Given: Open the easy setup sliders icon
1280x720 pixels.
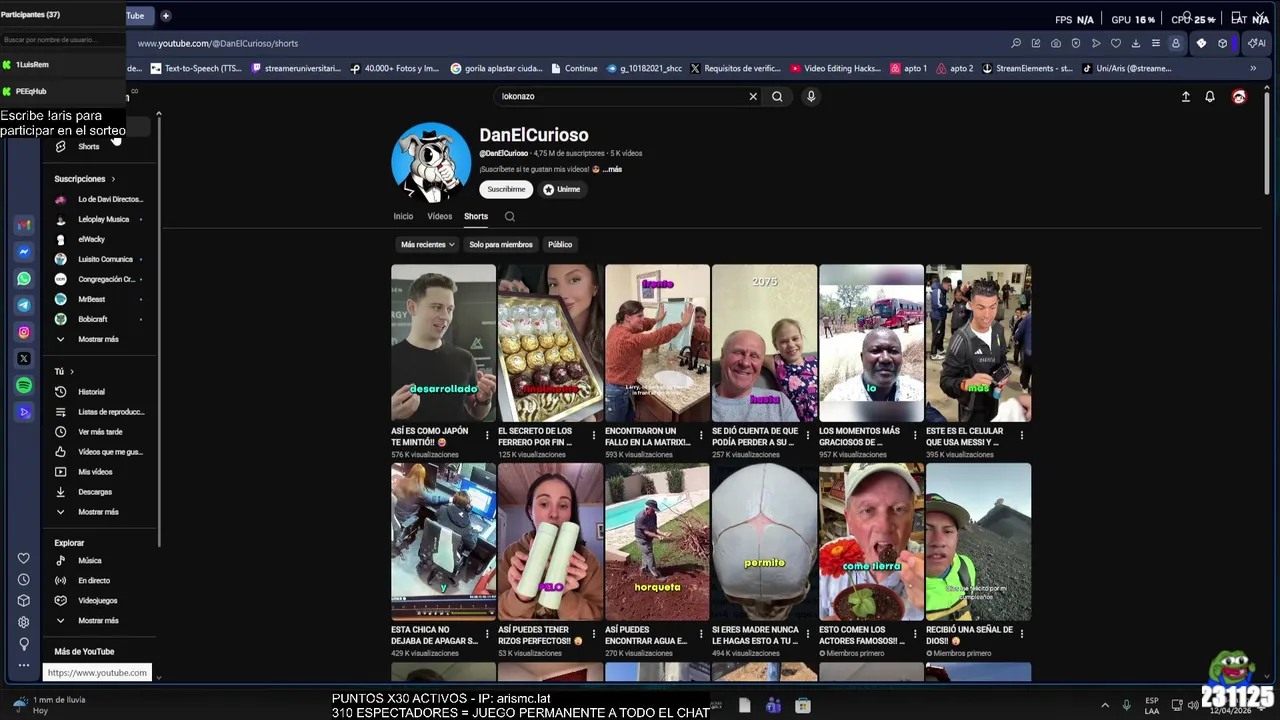Looking at the screenshot, I should point(1156,43).
